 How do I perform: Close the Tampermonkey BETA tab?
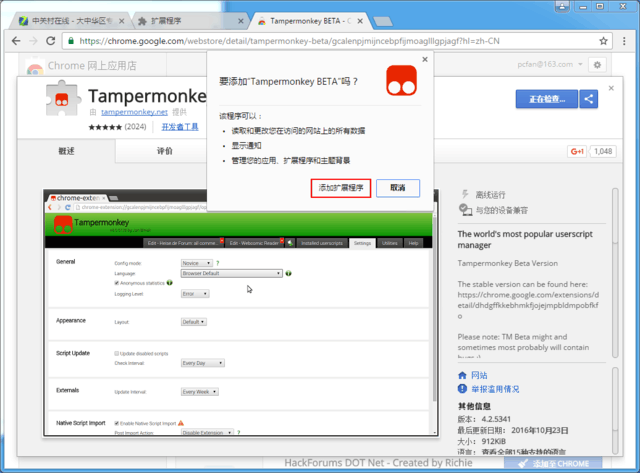[360, 21]
